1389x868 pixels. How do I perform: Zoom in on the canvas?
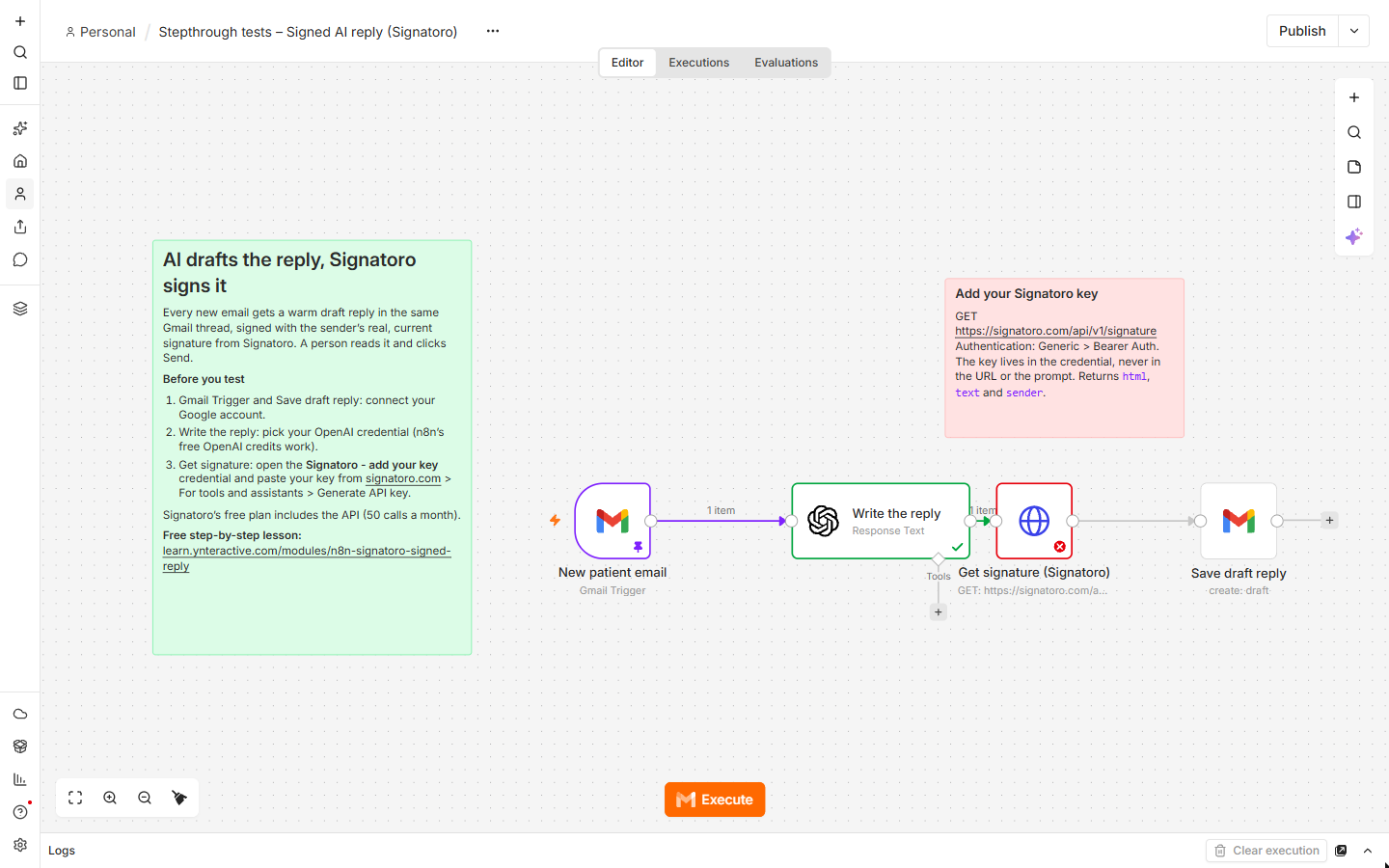point(110,798)
